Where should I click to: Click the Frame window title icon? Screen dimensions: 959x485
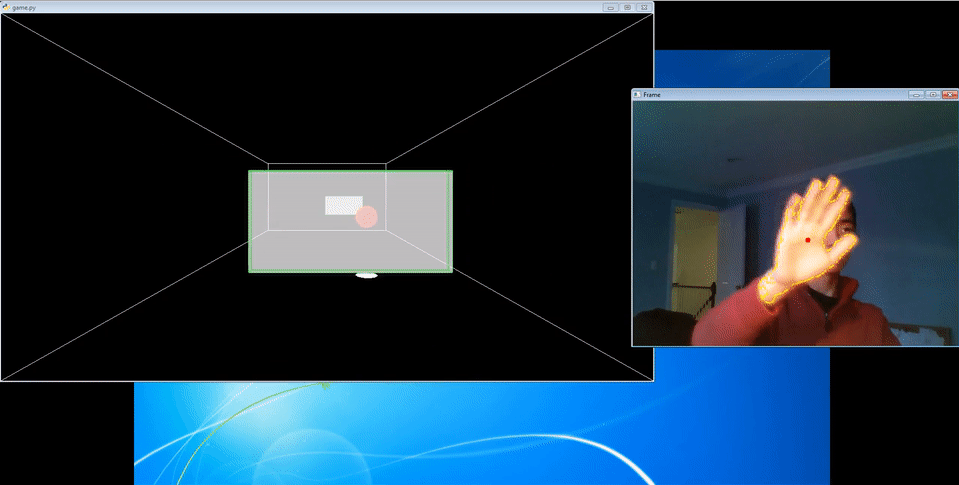tap(637, 95)
